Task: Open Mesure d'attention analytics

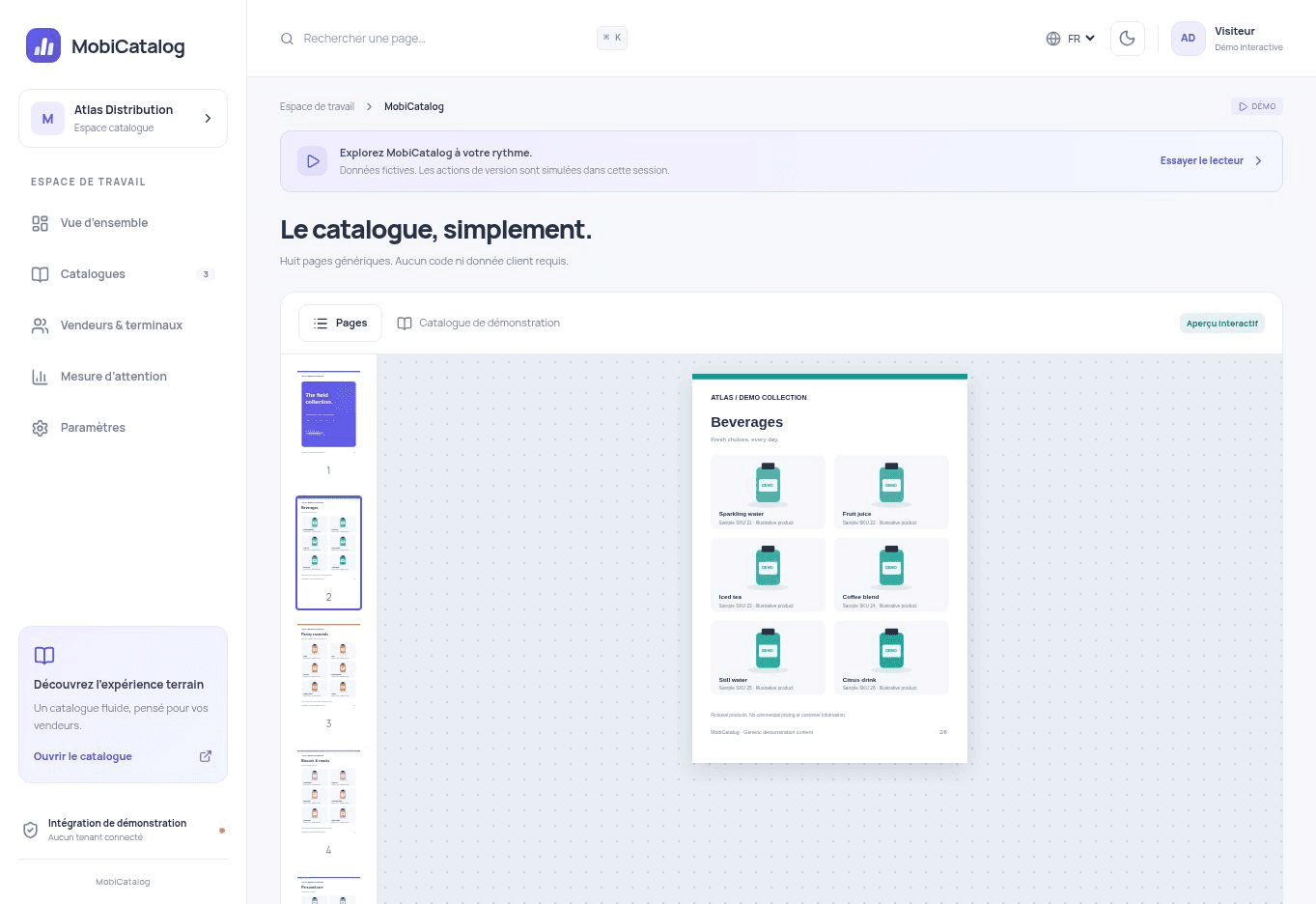Action: [123, 377]
